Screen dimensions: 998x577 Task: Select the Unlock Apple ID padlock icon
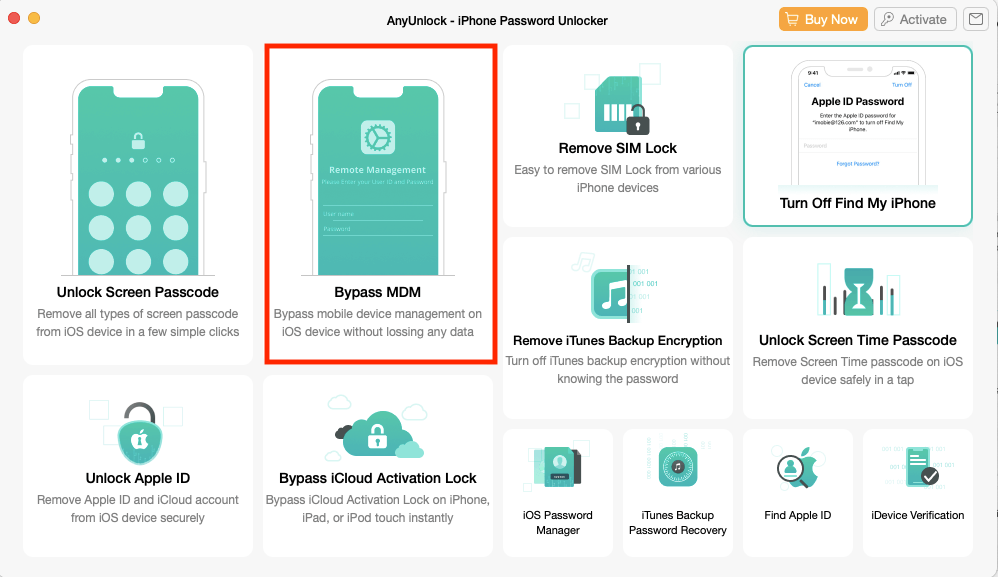click(137, 435)
